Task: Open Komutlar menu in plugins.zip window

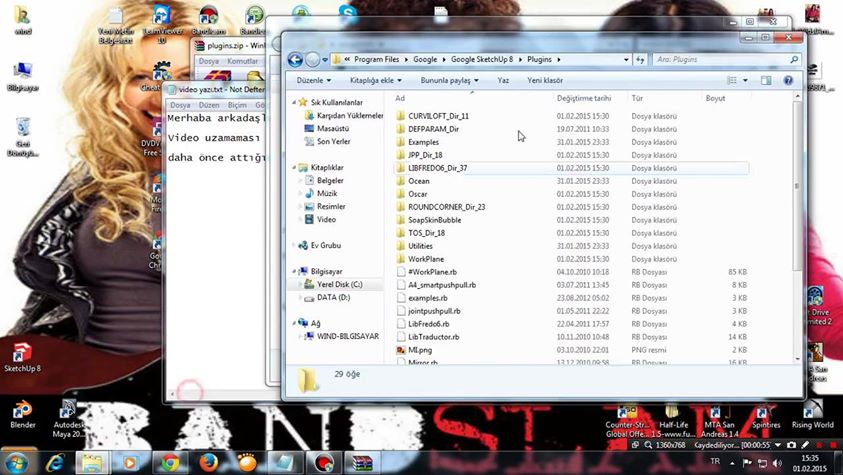Action: pos(242,61)
